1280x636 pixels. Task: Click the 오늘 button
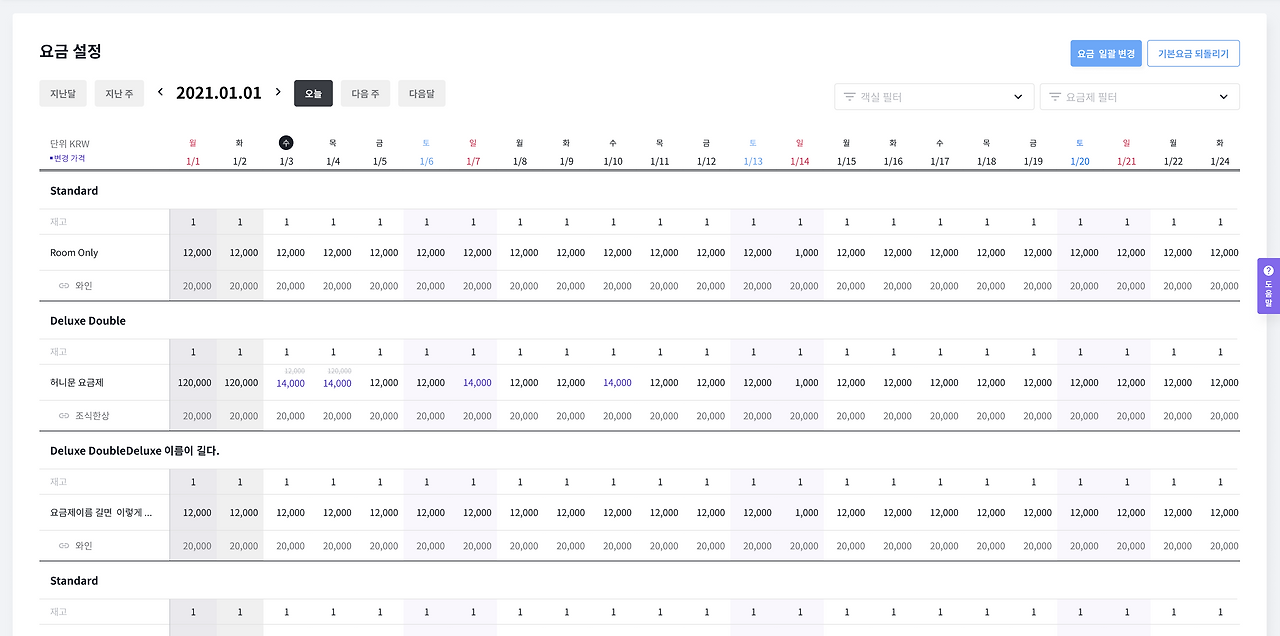(313, 93)
